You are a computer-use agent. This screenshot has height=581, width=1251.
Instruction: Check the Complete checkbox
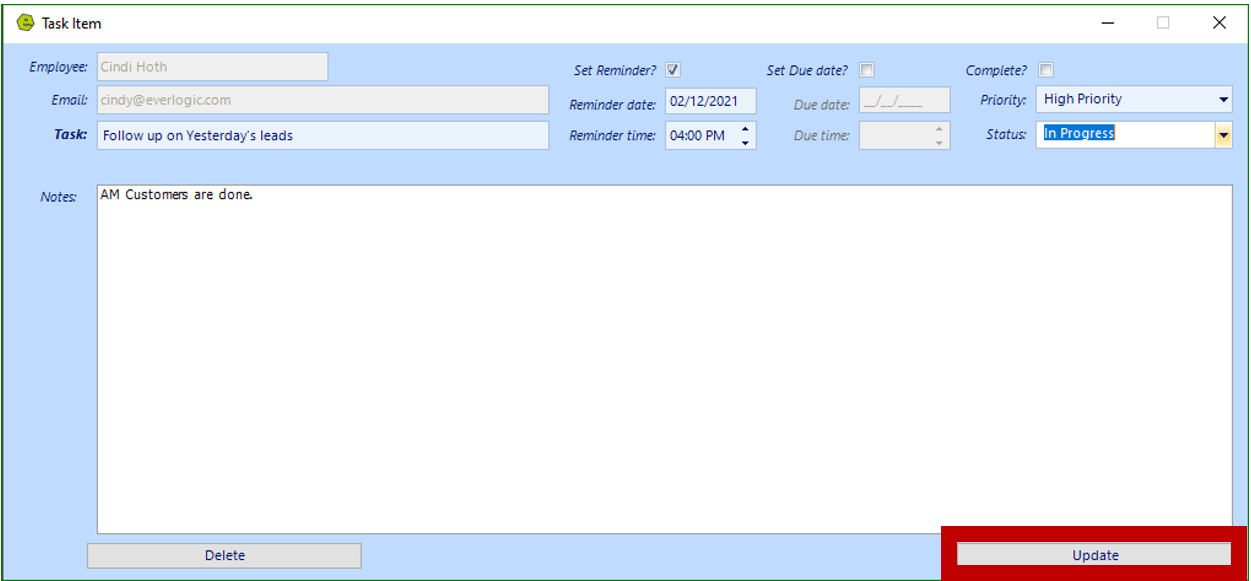(x=1045, y=70)
